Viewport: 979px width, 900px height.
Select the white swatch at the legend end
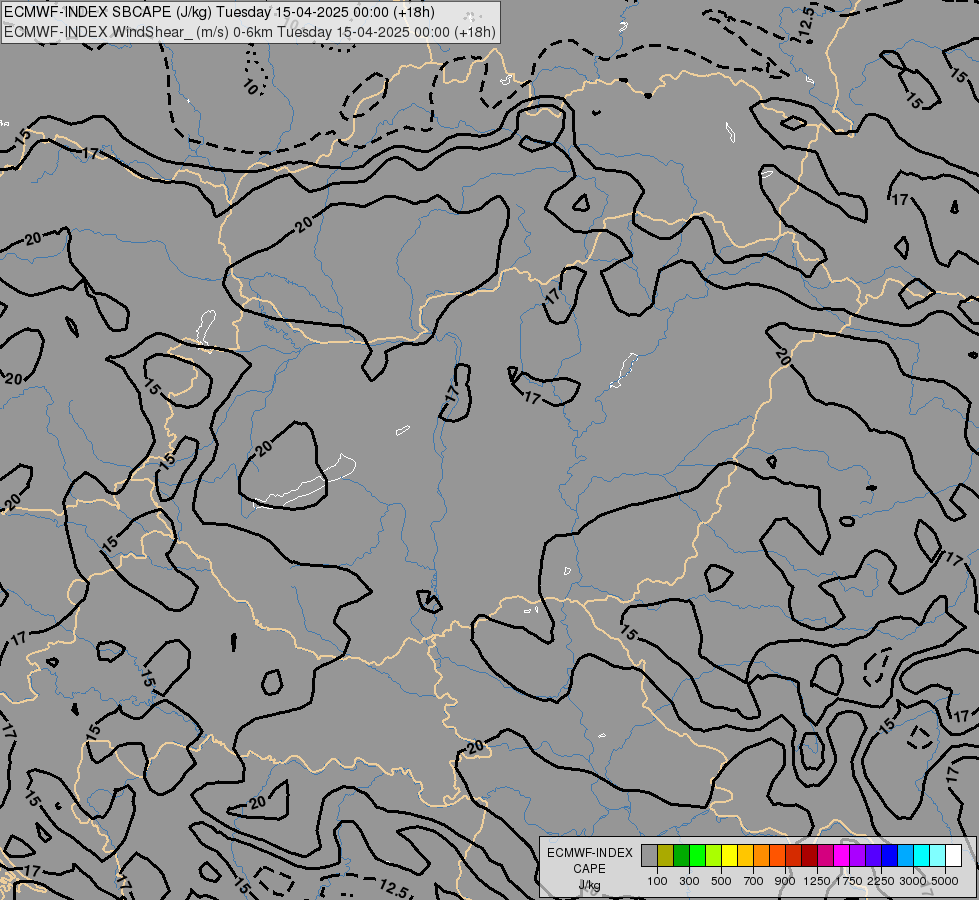pyautogui.click(x=953, y=855)
